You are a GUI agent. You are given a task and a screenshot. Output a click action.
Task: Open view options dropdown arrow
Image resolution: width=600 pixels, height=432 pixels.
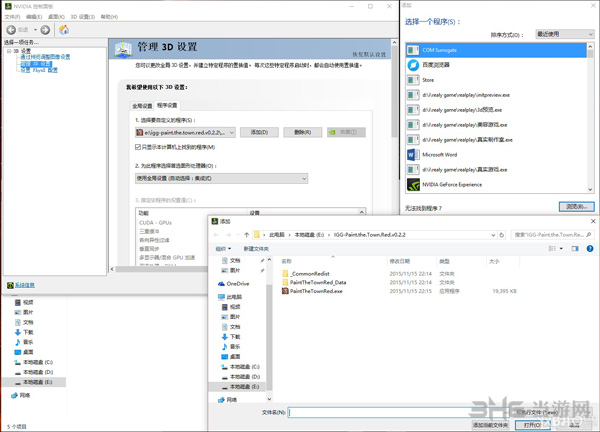click(x=561, y=249)
